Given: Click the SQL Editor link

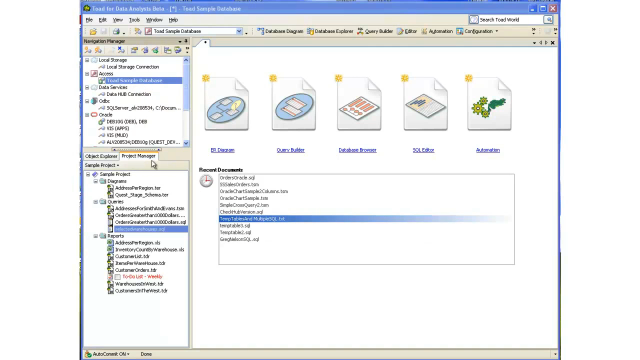Looking at the screenshot, I should [423, 150].
